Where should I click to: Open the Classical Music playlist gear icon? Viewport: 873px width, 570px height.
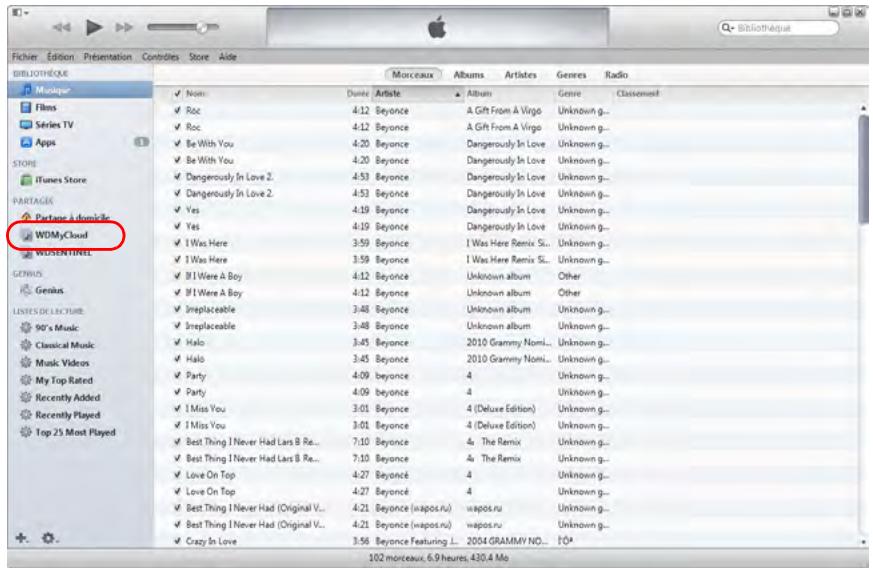(x=26, y=345)
